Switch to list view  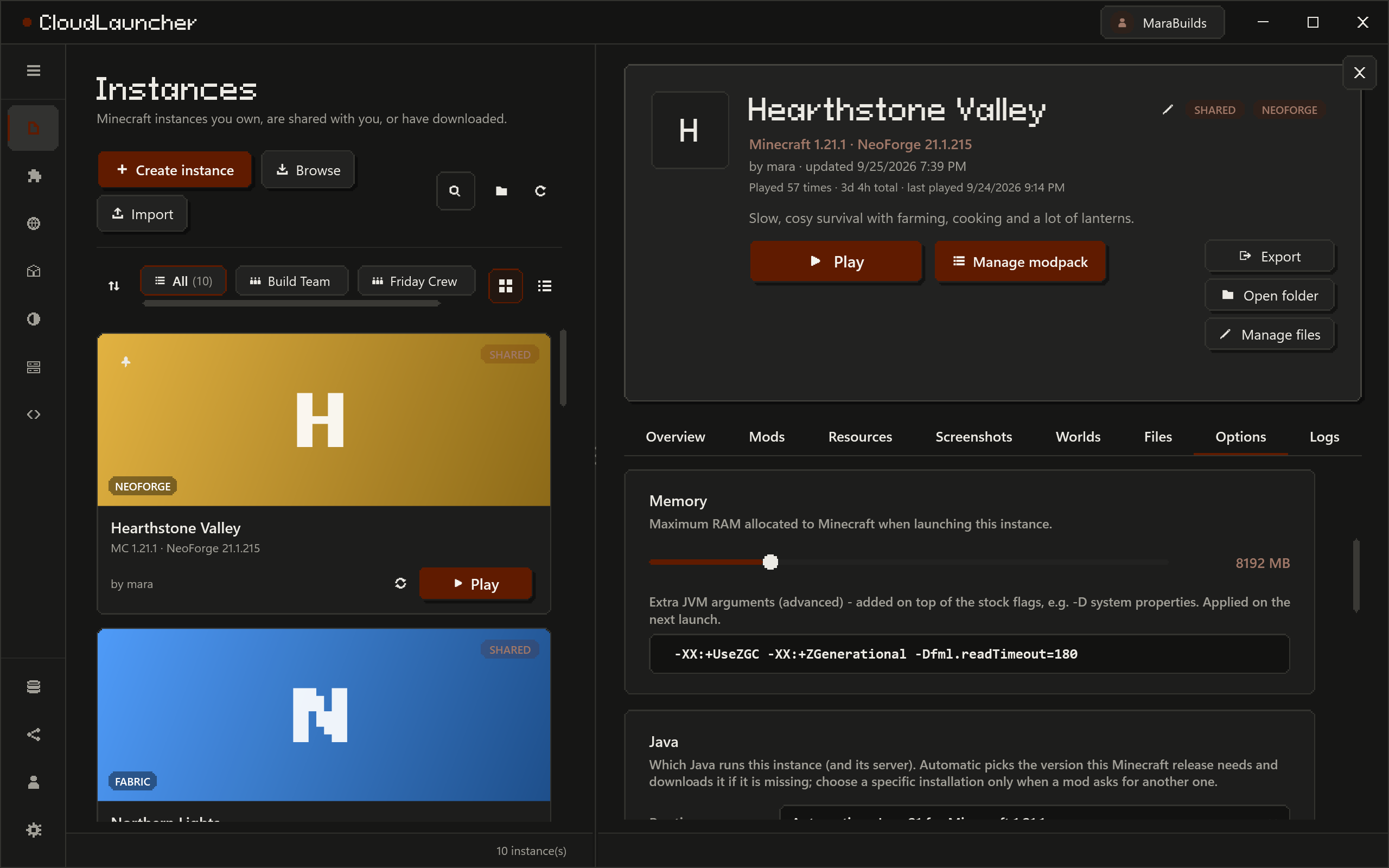click(x=544, y=285)
